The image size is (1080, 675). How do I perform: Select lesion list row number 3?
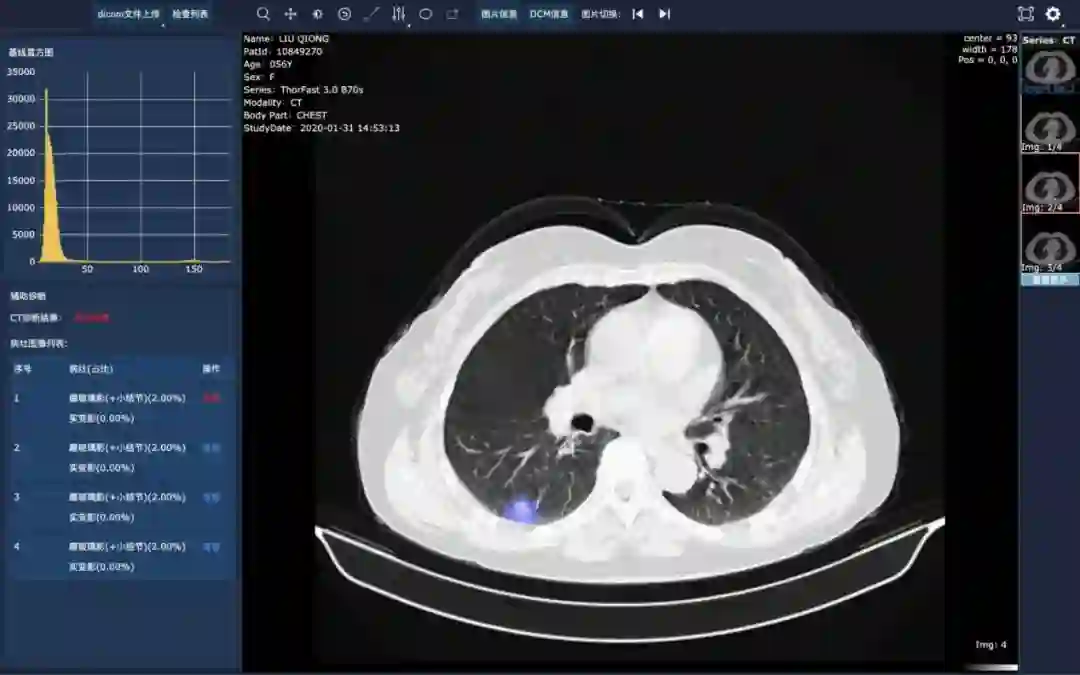click(121, 507)
